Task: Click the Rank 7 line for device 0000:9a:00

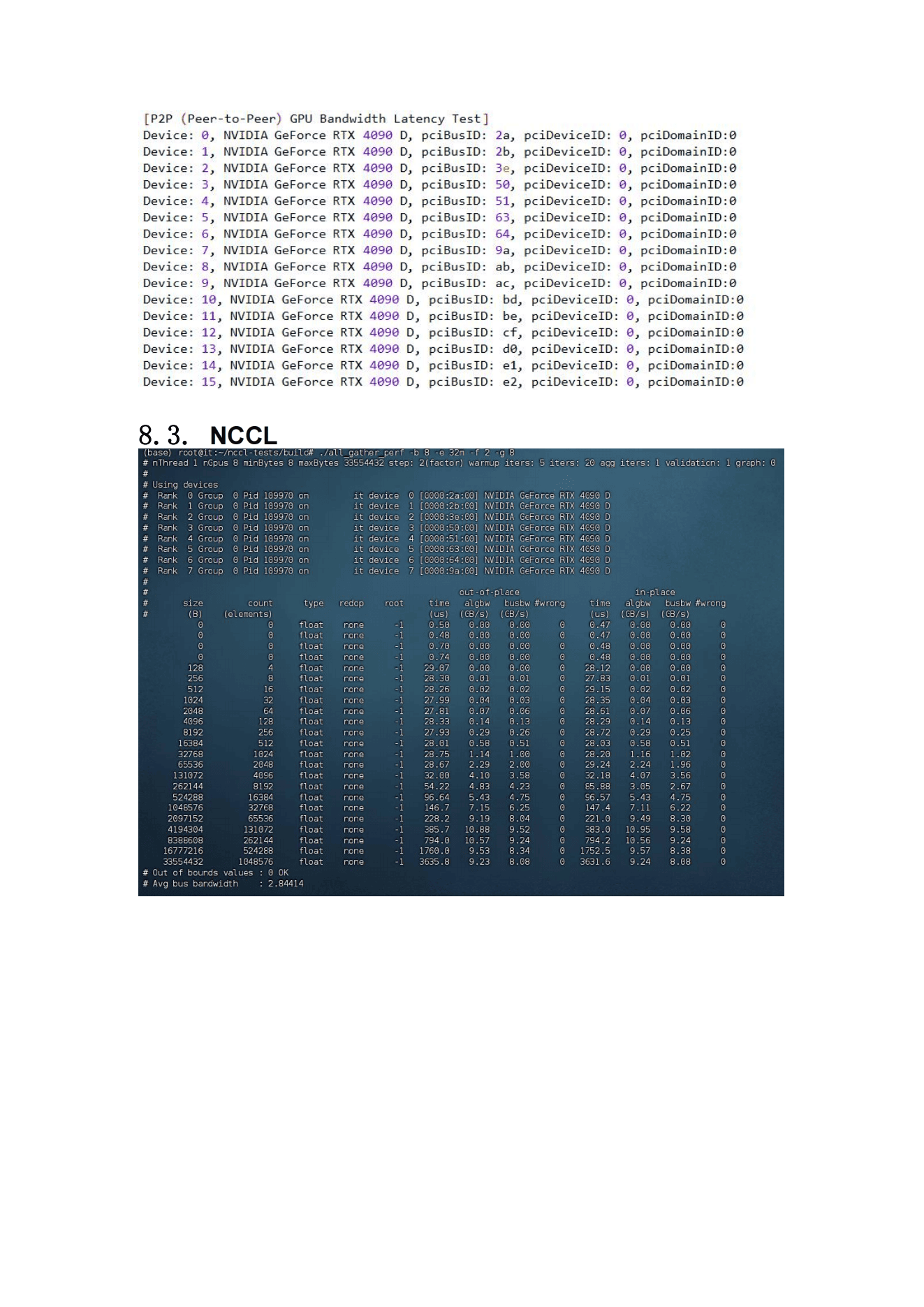Action: [376, 571]
